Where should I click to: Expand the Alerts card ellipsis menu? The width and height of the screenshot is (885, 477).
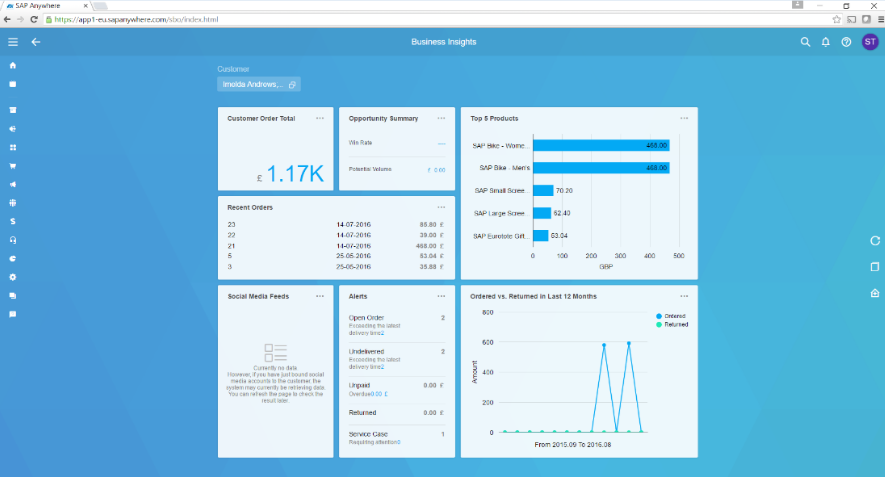tap(441, 296)
